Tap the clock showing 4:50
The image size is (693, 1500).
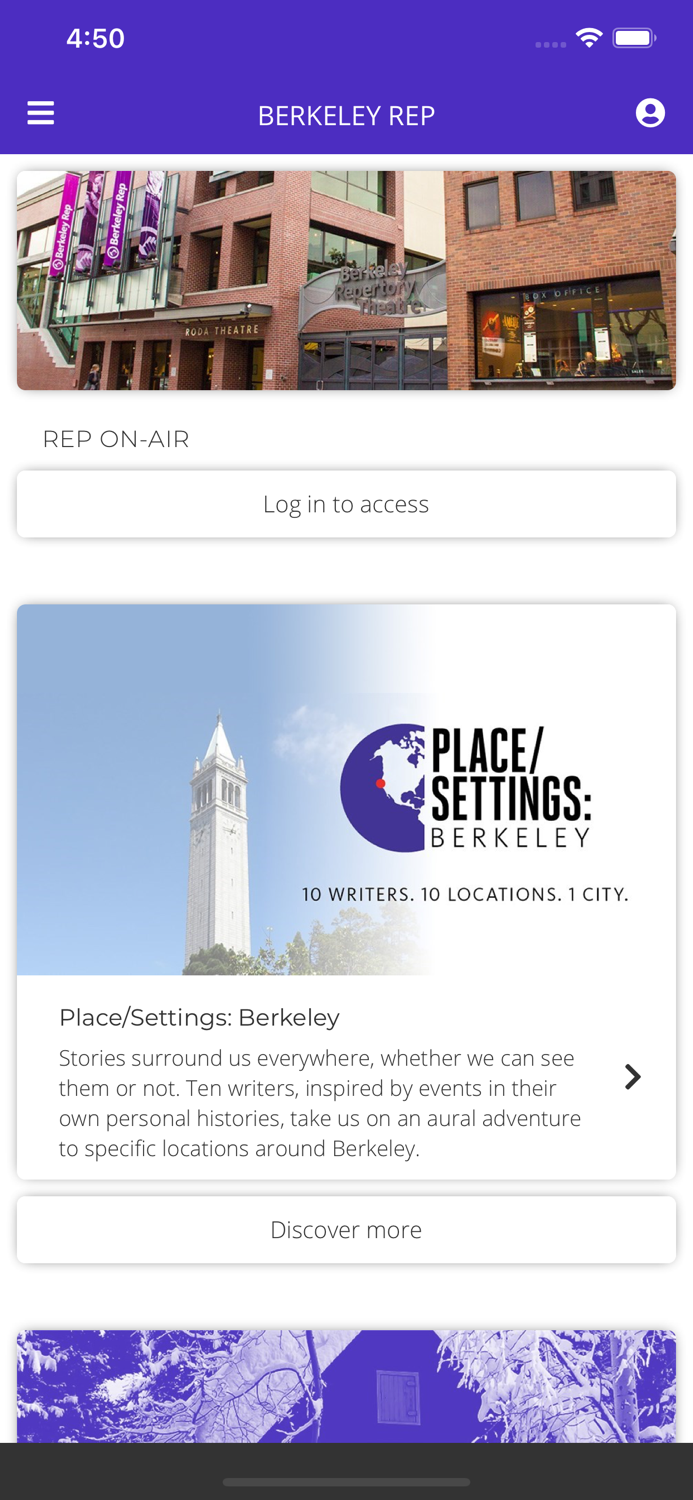95,37
